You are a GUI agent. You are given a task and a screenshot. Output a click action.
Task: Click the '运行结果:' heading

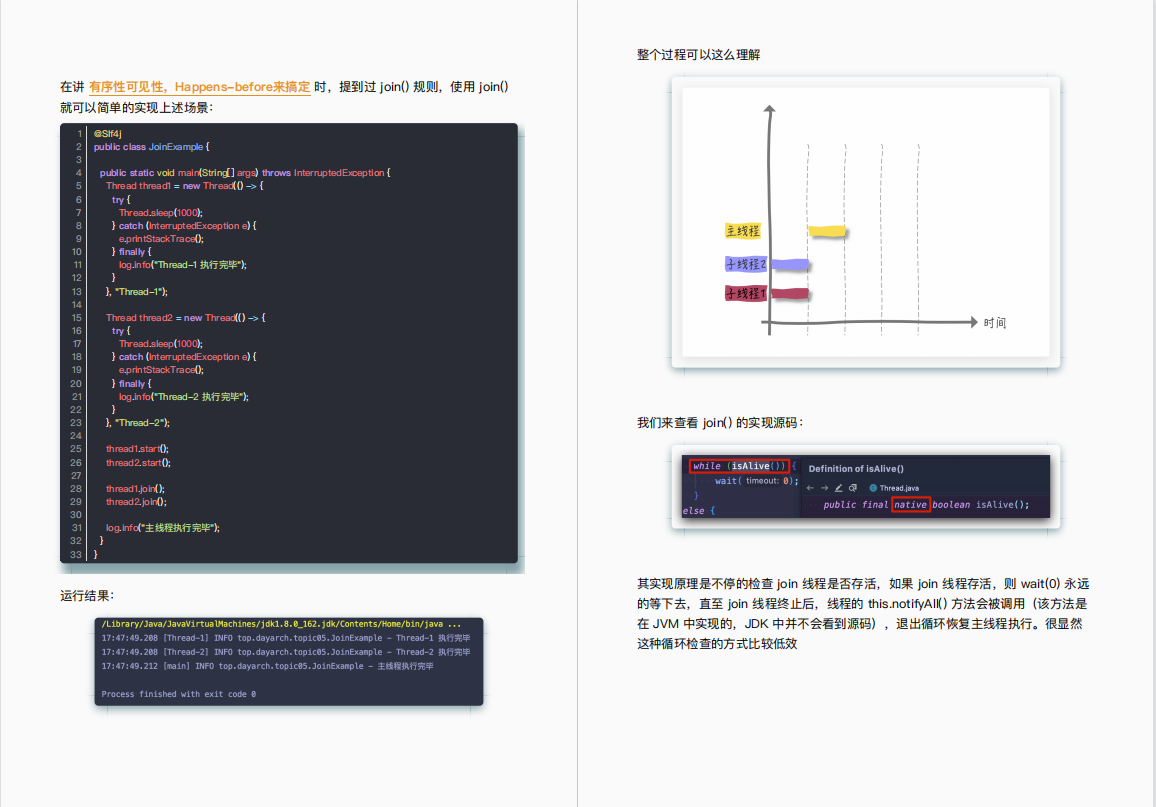(x=87, y=595)
